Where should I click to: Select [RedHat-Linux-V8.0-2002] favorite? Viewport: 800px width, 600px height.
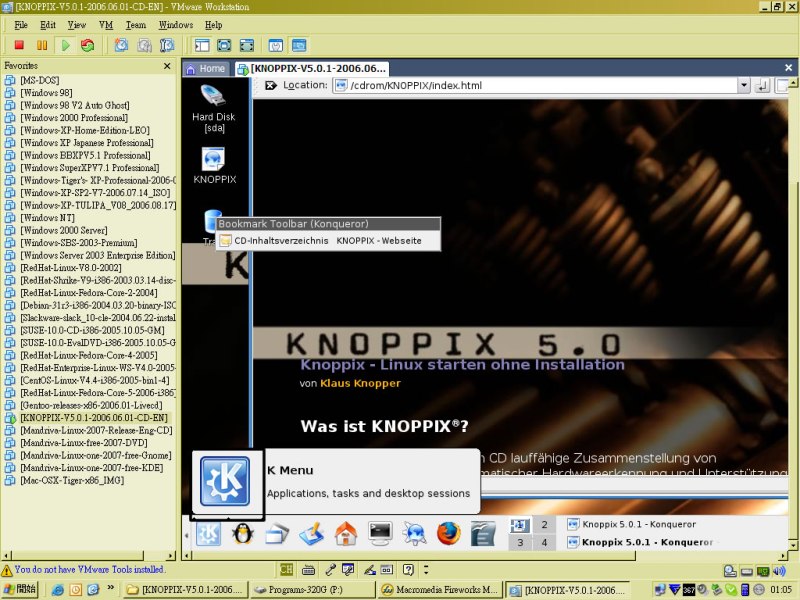70,268
